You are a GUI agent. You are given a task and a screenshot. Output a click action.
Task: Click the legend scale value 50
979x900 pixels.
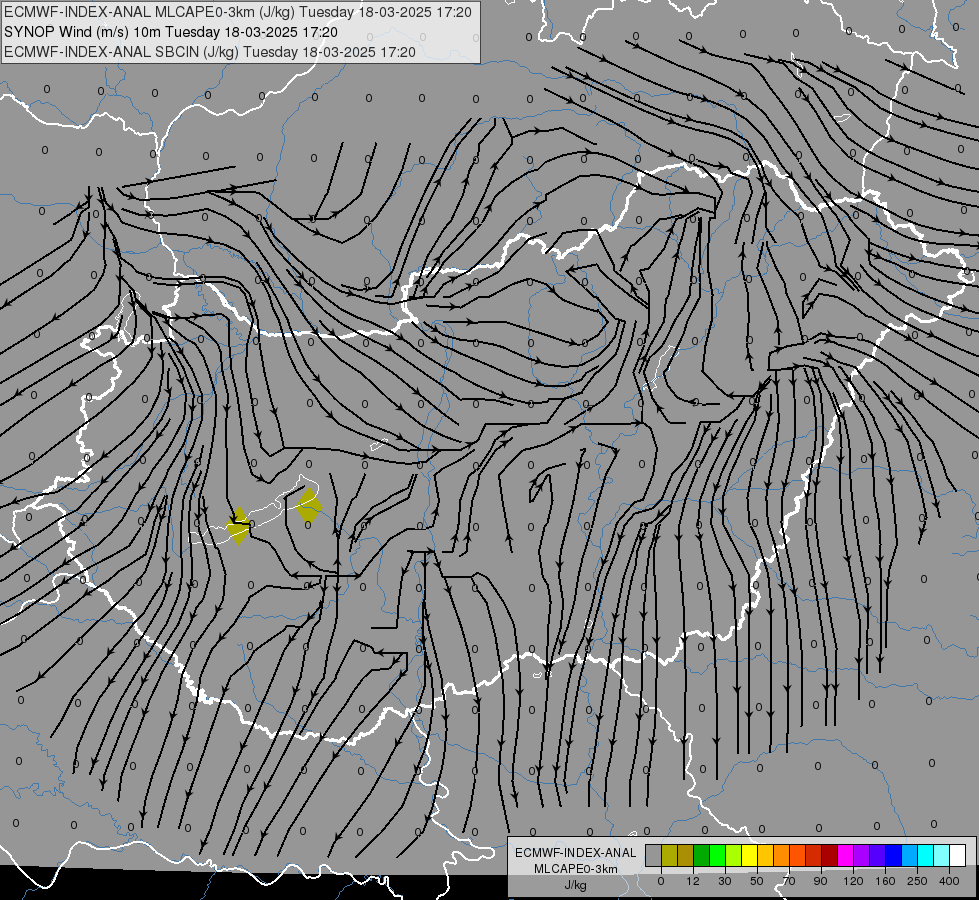pos(757,881)
